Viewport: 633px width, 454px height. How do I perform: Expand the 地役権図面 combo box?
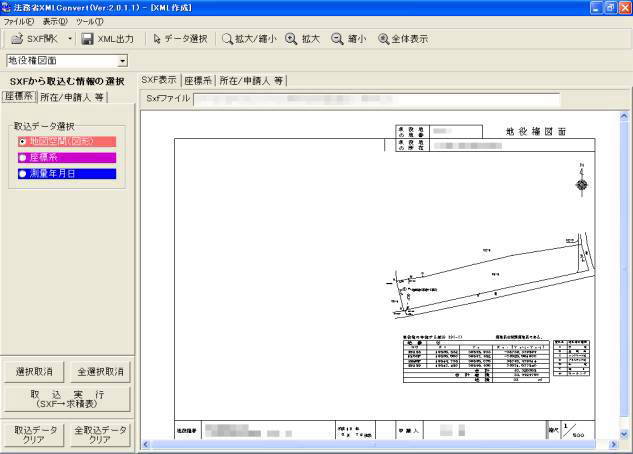[136, 61]
